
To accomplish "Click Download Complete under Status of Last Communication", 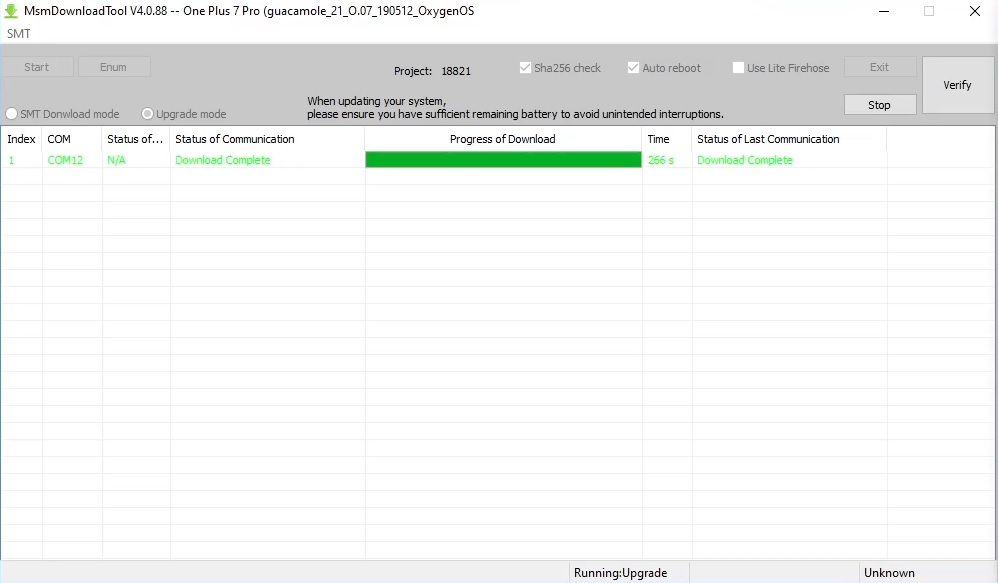I will coord(745,160).
